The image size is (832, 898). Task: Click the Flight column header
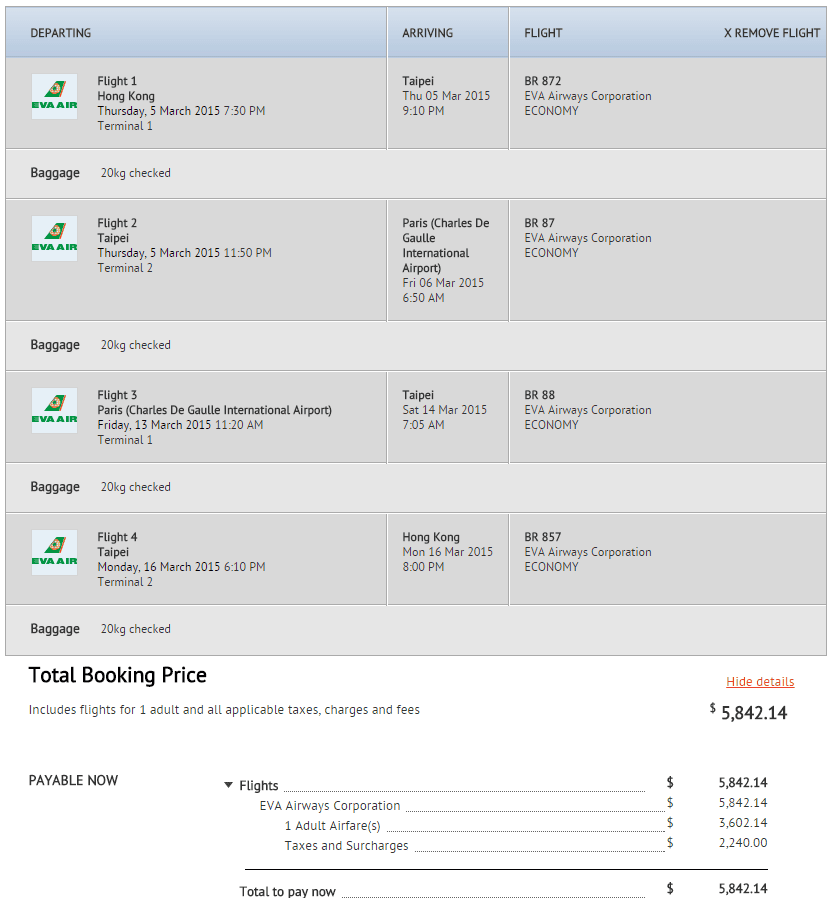pyautogui.click(x=543, y=33)
